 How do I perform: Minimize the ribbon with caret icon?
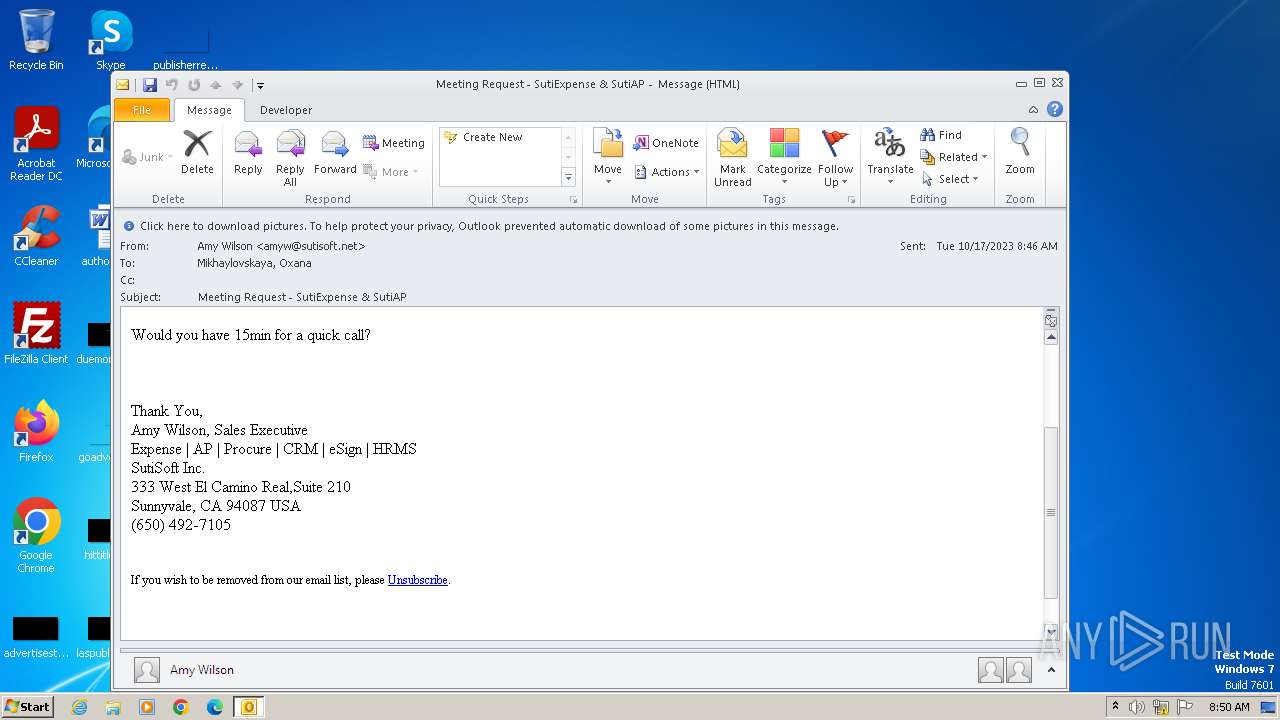(x=1034, y=110)
